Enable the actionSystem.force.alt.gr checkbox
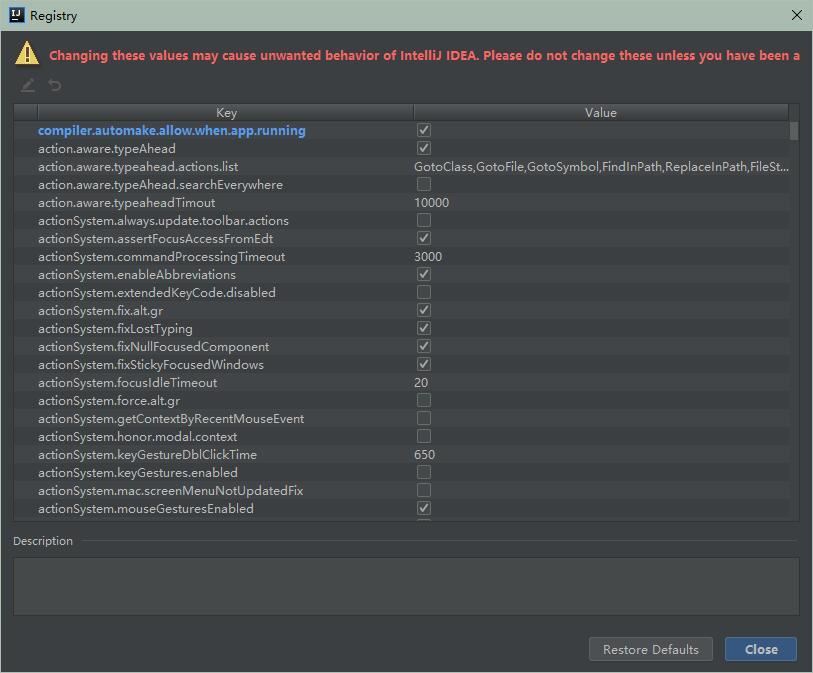The width and height of the screenshot is (813, 673). coord(423,400)
